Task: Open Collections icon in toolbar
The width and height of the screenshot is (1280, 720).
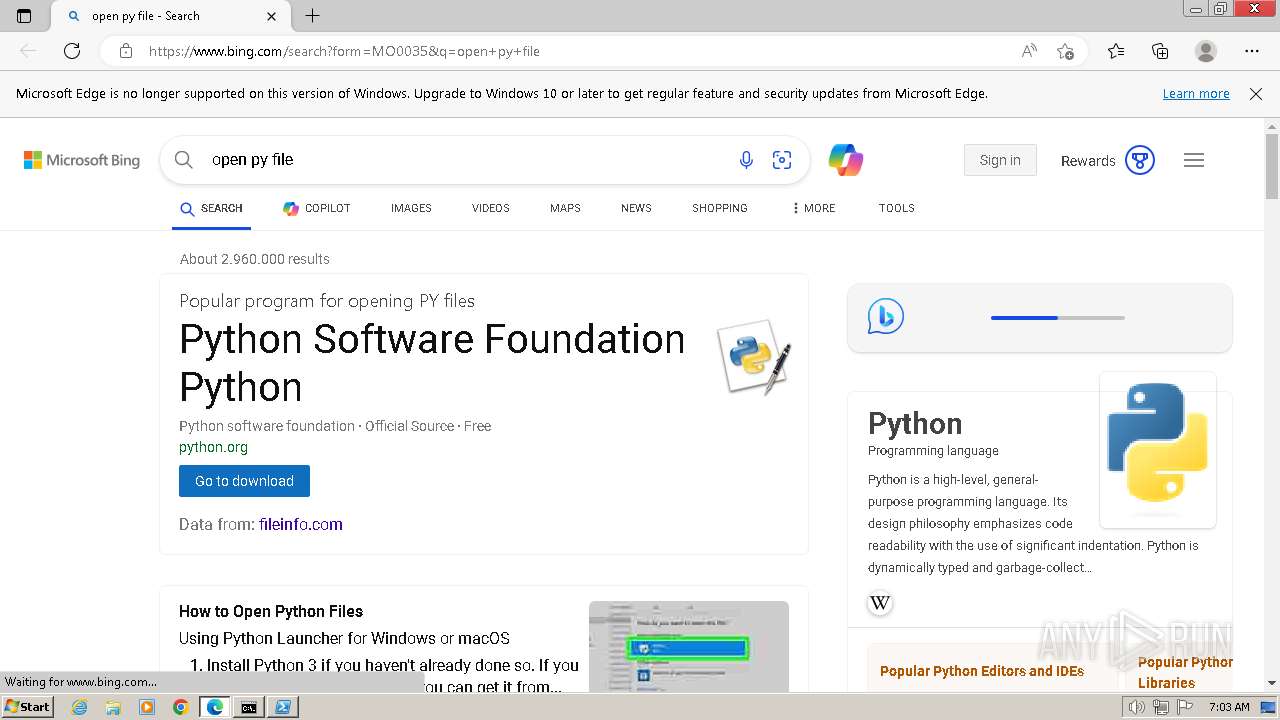Action: coord(1160,51)
